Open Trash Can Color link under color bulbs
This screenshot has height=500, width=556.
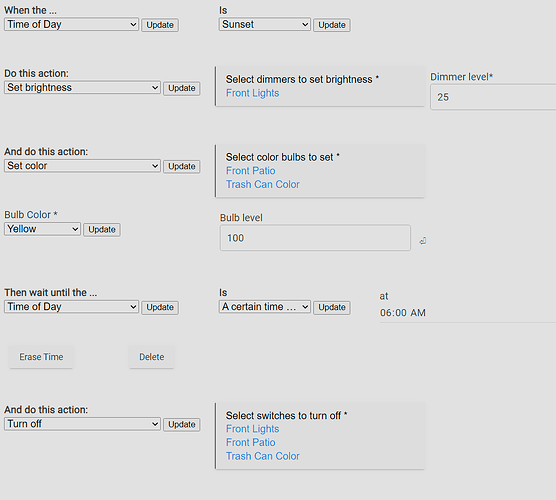[263, 184]
